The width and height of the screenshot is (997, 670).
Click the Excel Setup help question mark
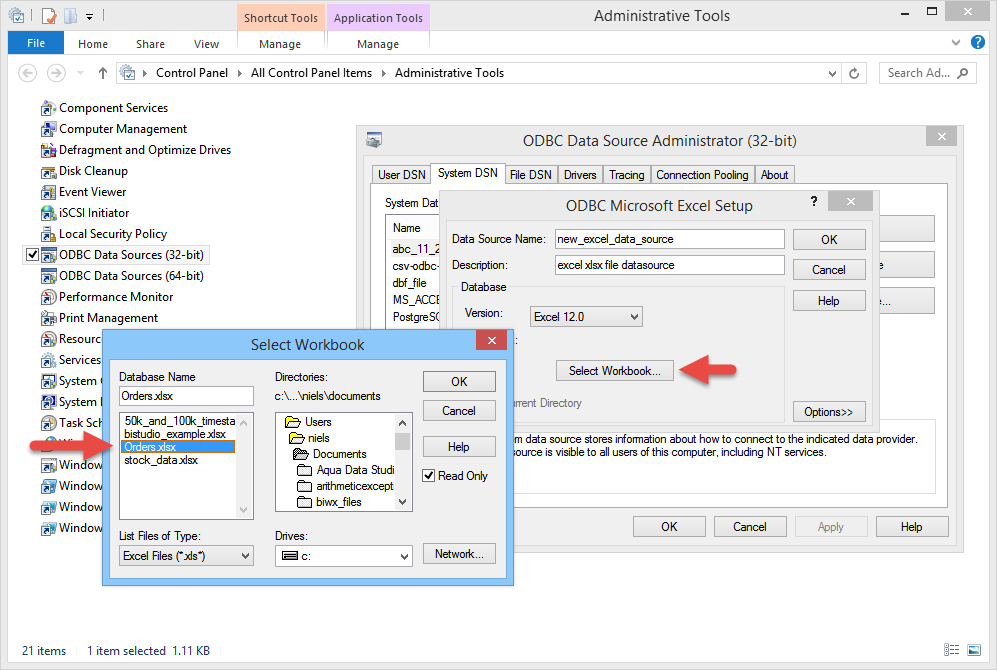tap(814, 202)
